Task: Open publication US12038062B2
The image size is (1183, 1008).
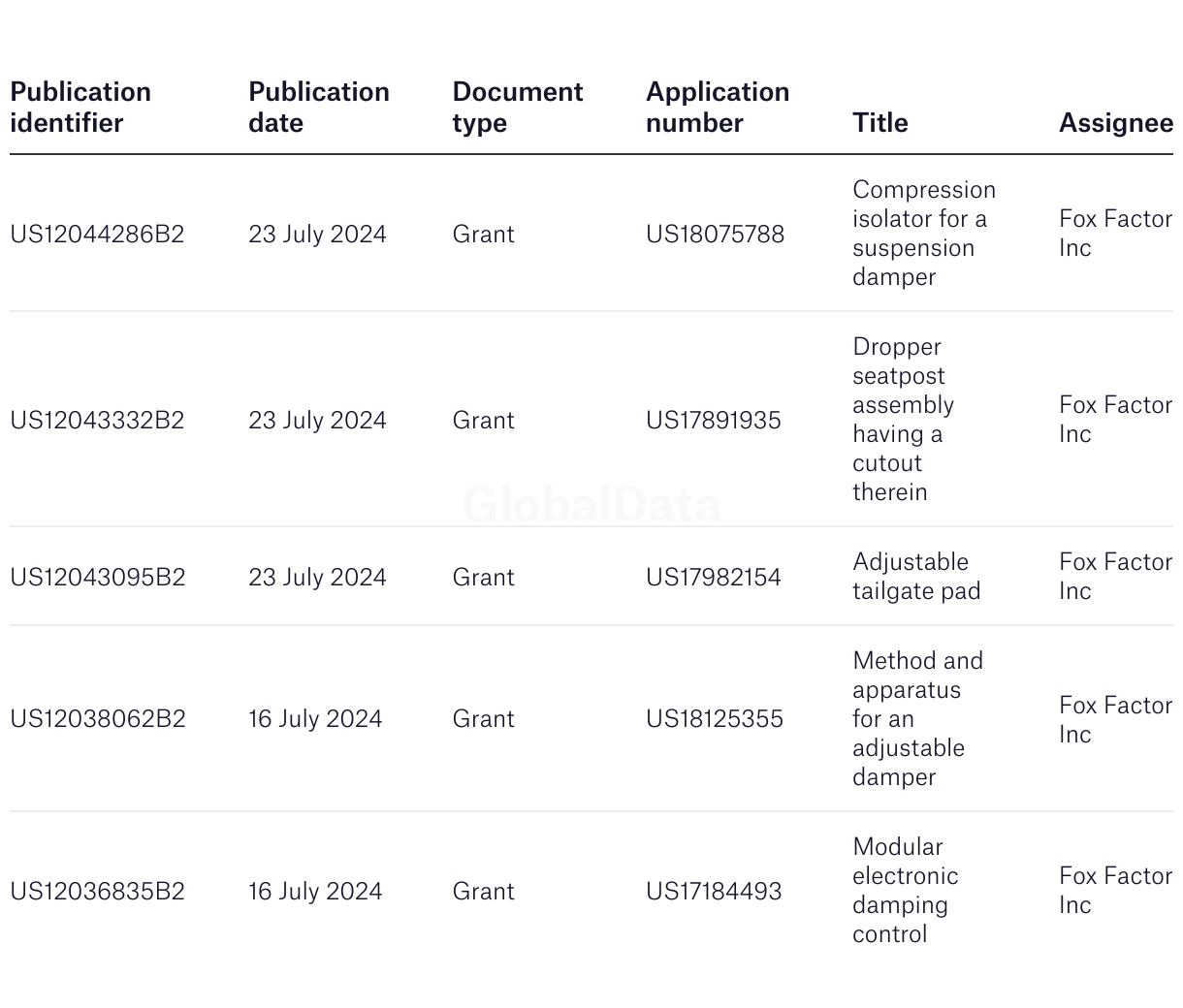Action: tap(98, 719)
